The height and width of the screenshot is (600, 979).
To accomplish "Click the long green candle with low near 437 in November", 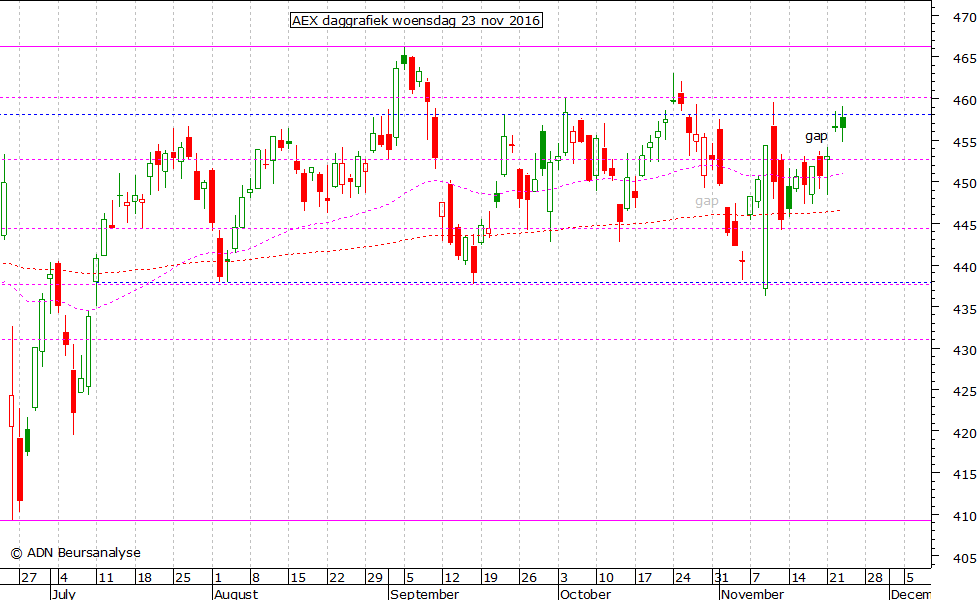I will click(x=765, y=217).
